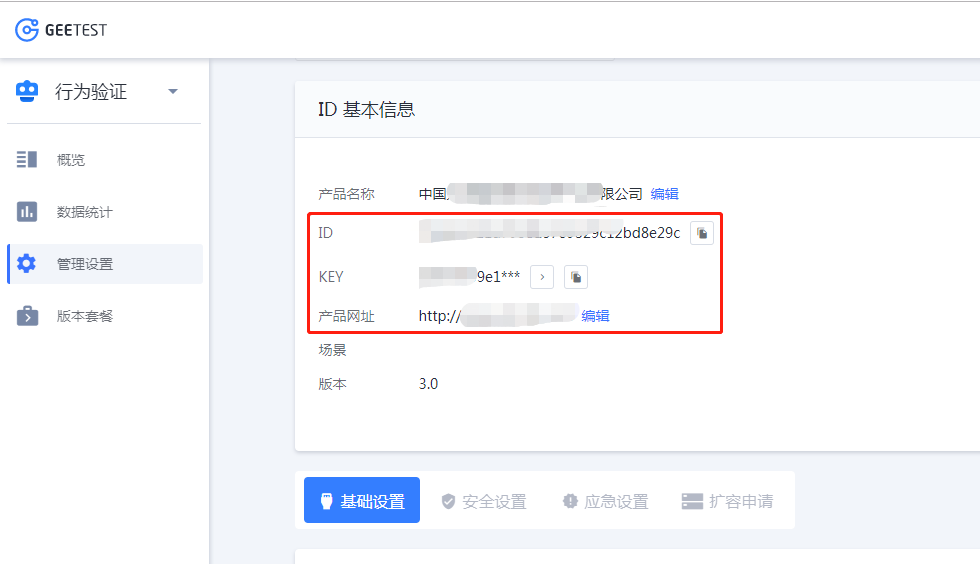Click 编辑 link next to 产品名称
980x564 pixels.
click(664, 194)
